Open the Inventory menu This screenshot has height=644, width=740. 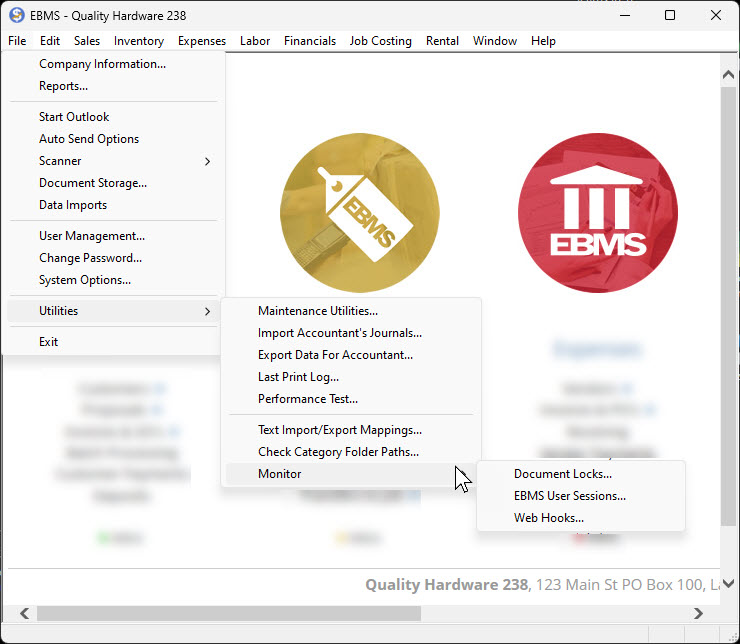pos(138,41)
